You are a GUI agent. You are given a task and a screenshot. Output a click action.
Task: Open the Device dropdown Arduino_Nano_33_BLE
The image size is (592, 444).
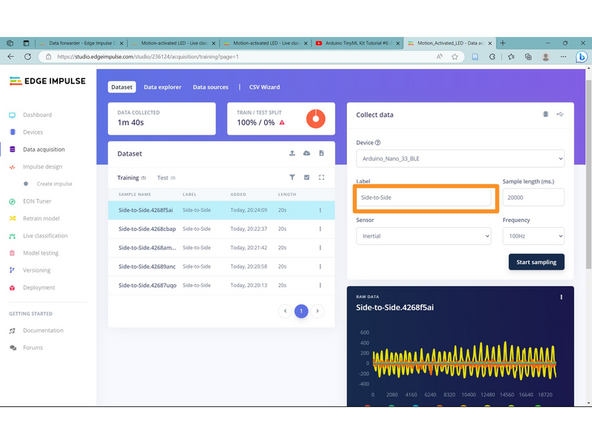pyautogui.click(x=460, y=159)
